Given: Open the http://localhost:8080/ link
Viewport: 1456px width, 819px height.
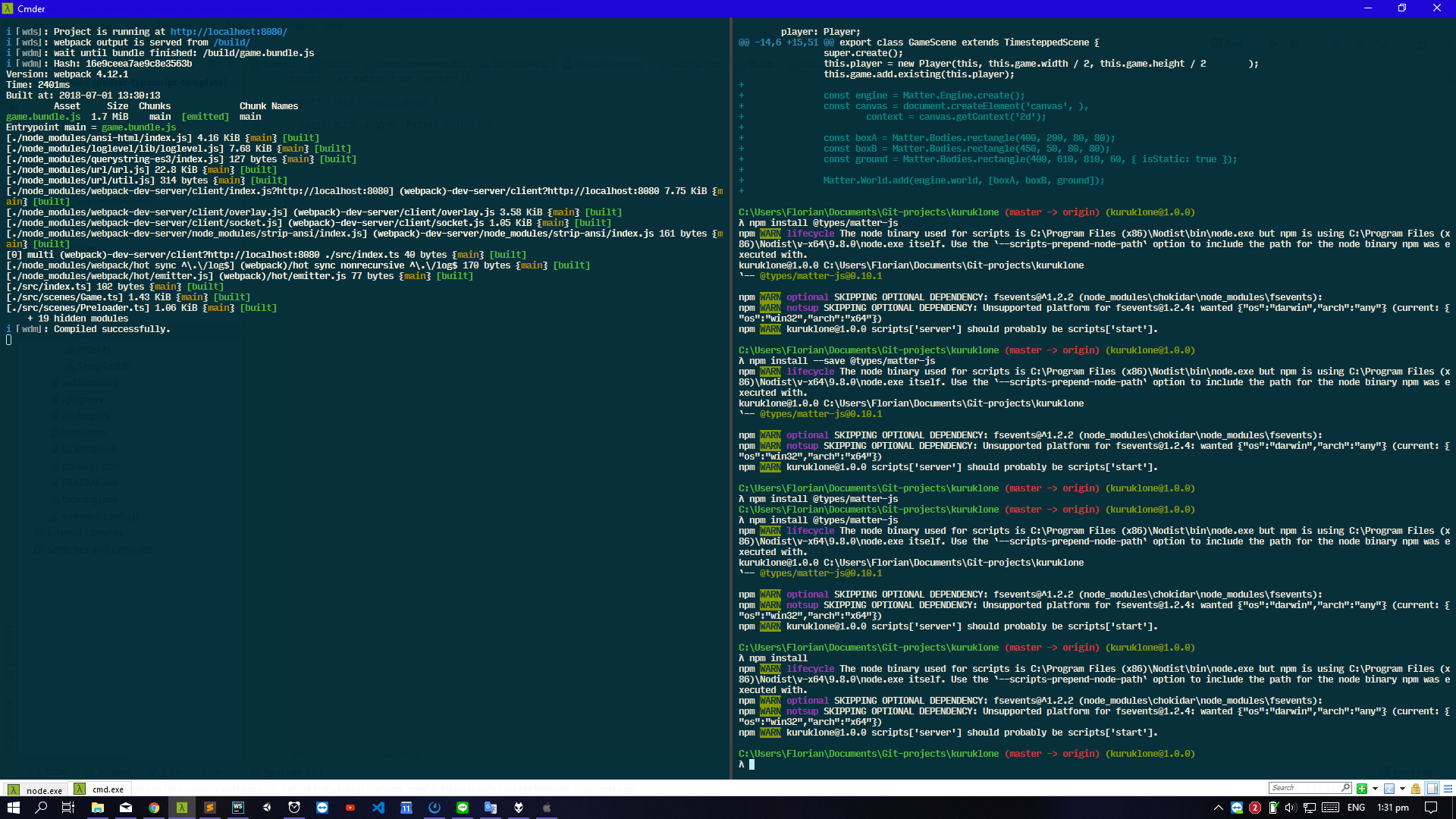Looking at the screenshot, I should click(228, 32).
